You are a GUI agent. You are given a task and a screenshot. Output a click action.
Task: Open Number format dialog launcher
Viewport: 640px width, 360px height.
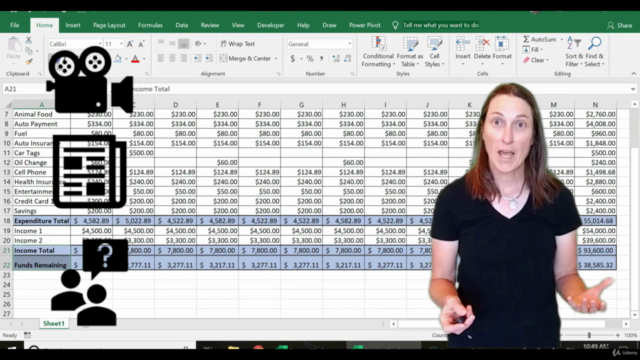pyautogui.click(x=352, y=74)
